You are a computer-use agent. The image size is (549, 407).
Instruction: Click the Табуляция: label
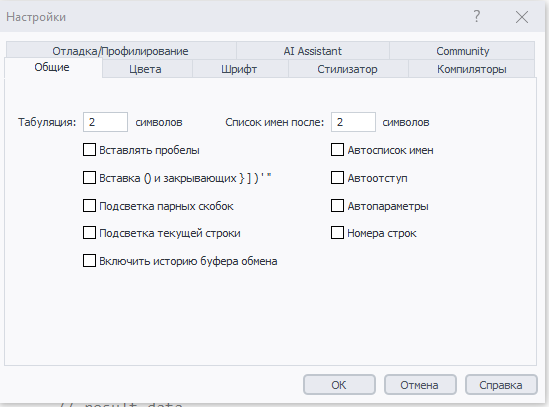tap(47, 122)
